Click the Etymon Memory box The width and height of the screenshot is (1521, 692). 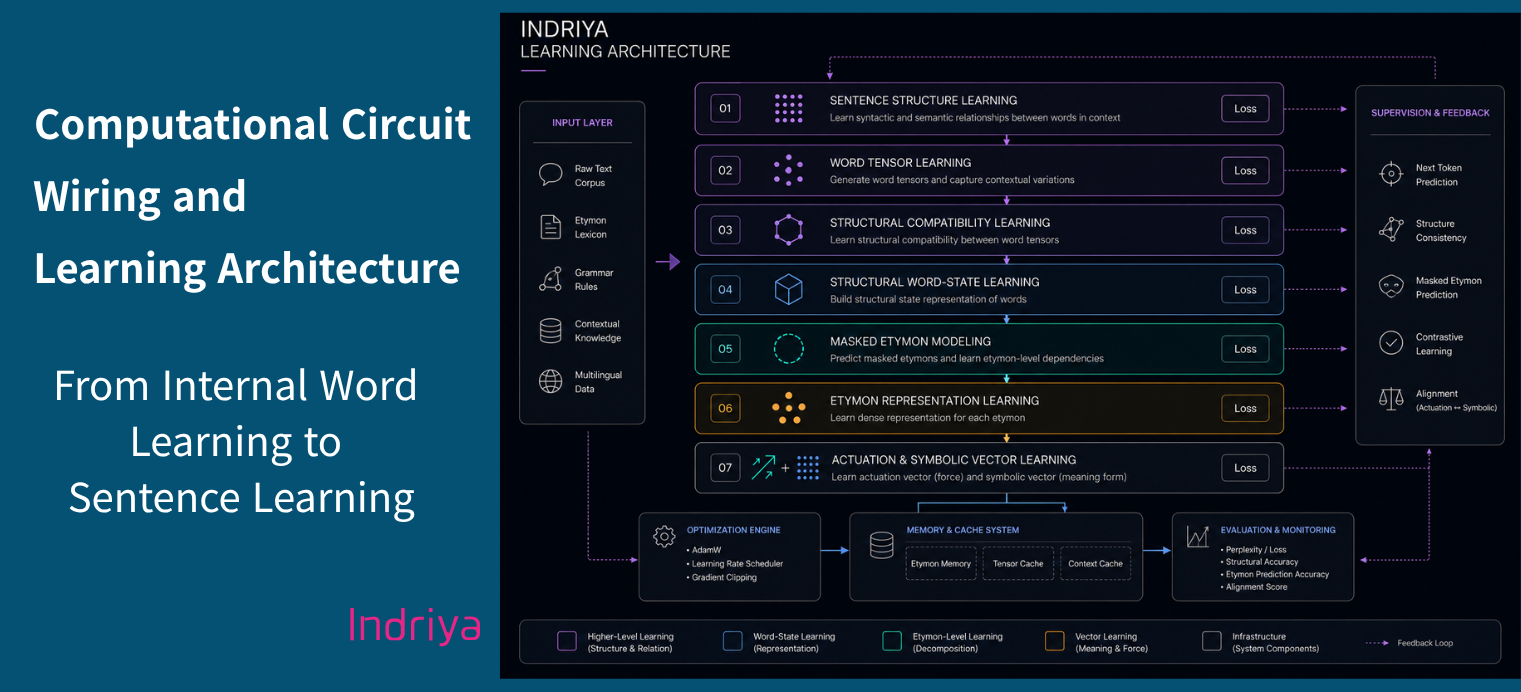941,563
